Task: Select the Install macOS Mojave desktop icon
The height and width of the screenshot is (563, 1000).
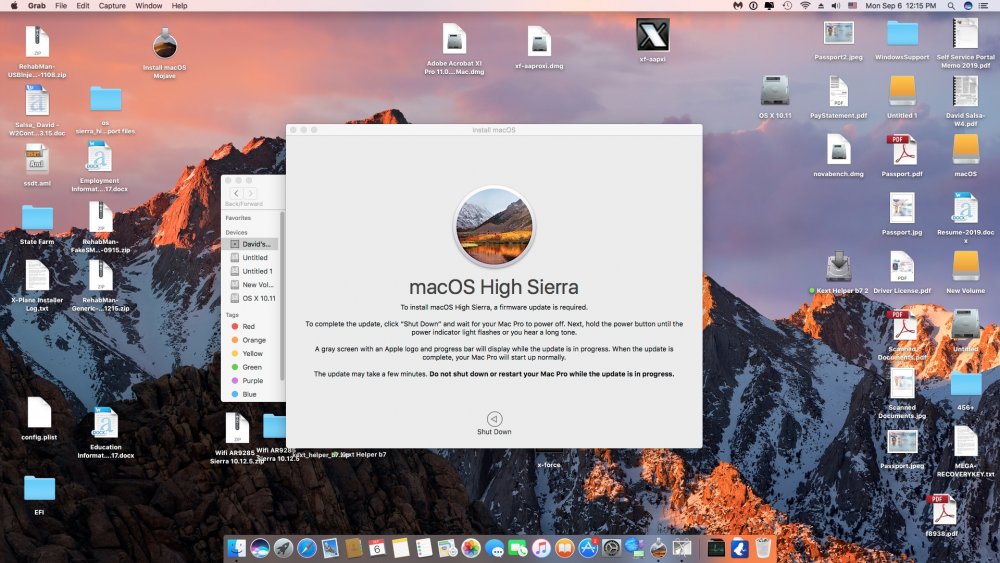Action: click(165, 45)
